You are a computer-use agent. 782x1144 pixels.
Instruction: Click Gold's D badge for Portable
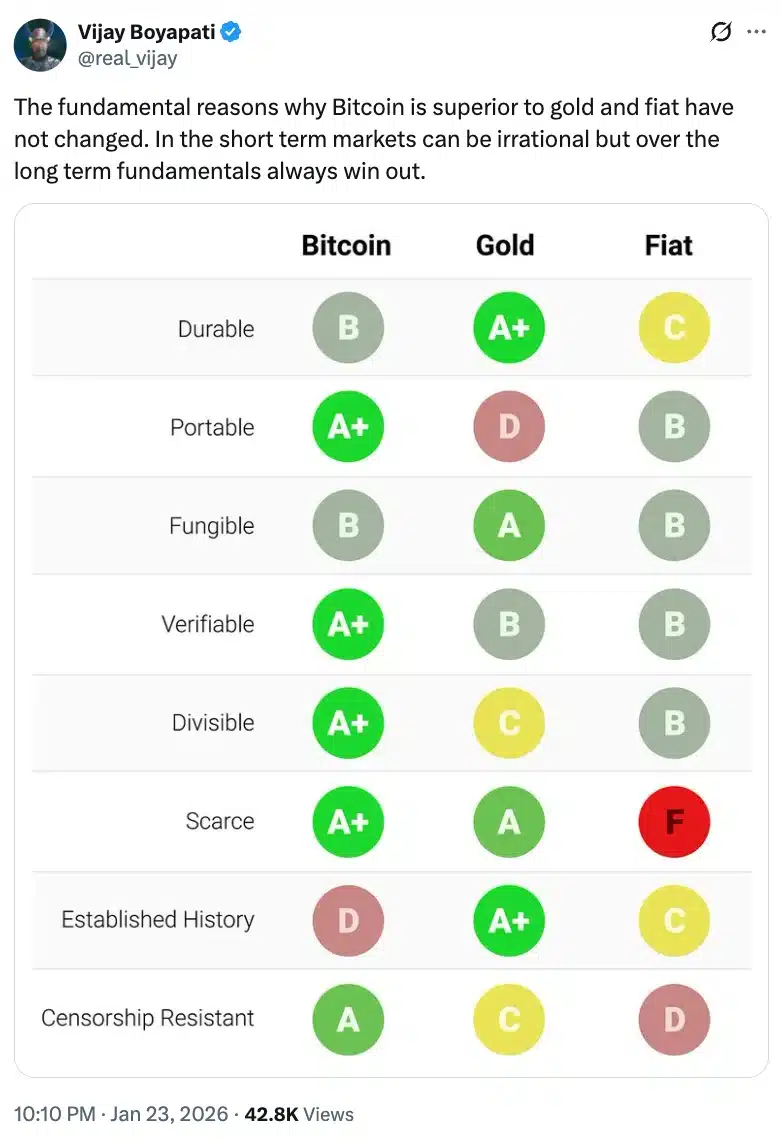(508, 426)
